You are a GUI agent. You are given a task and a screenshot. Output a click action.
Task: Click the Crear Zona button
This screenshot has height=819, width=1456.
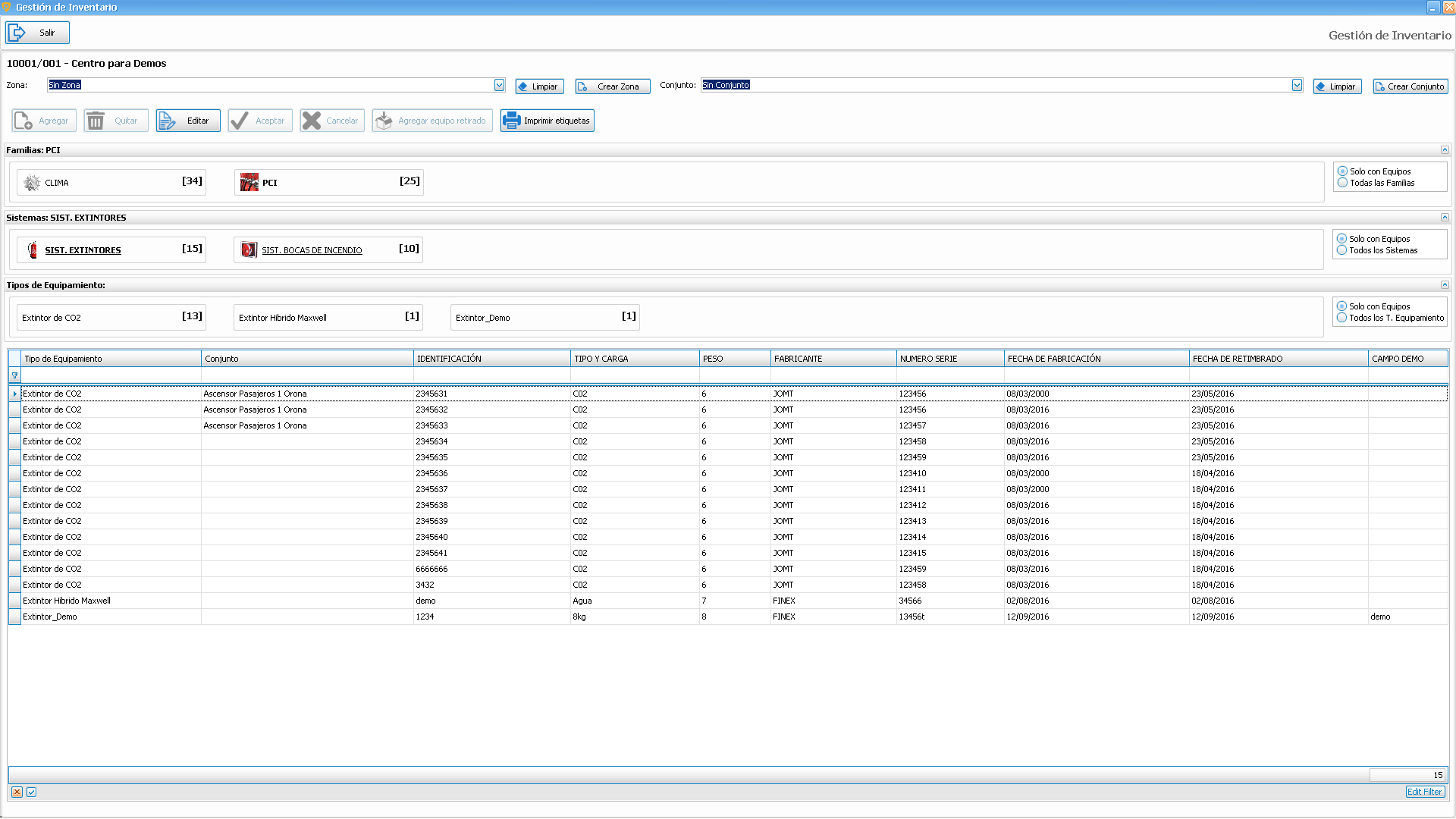click(612, 86)
